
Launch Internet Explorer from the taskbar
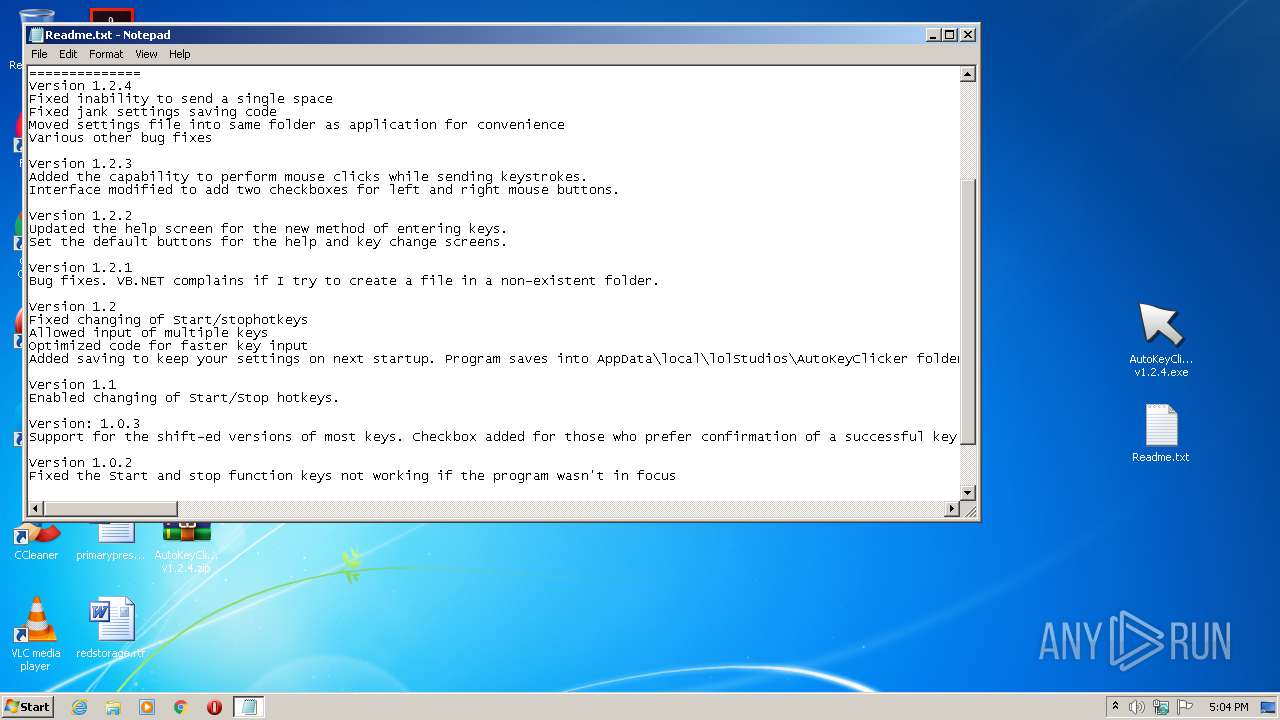point(79,707)
